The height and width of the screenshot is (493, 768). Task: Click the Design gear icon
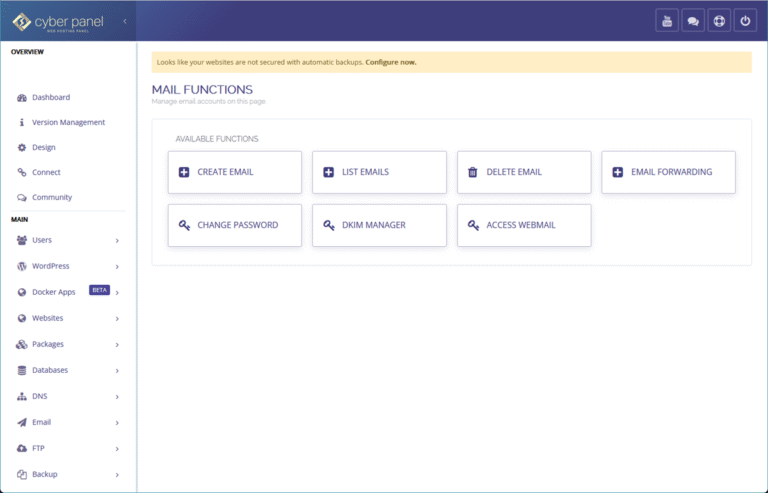tap(22, 147)
